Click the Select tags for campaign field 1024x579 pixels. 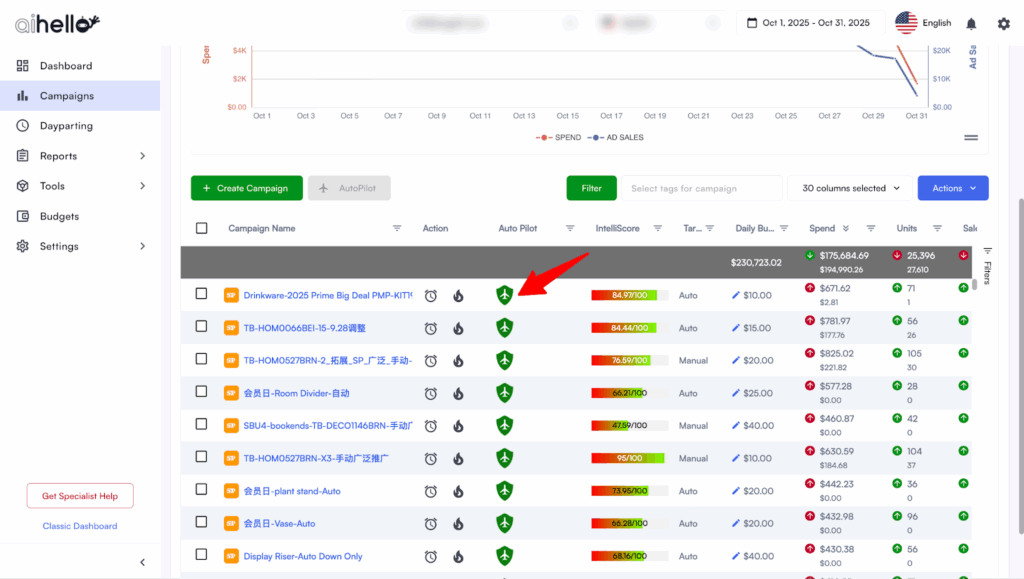(700, 188)
